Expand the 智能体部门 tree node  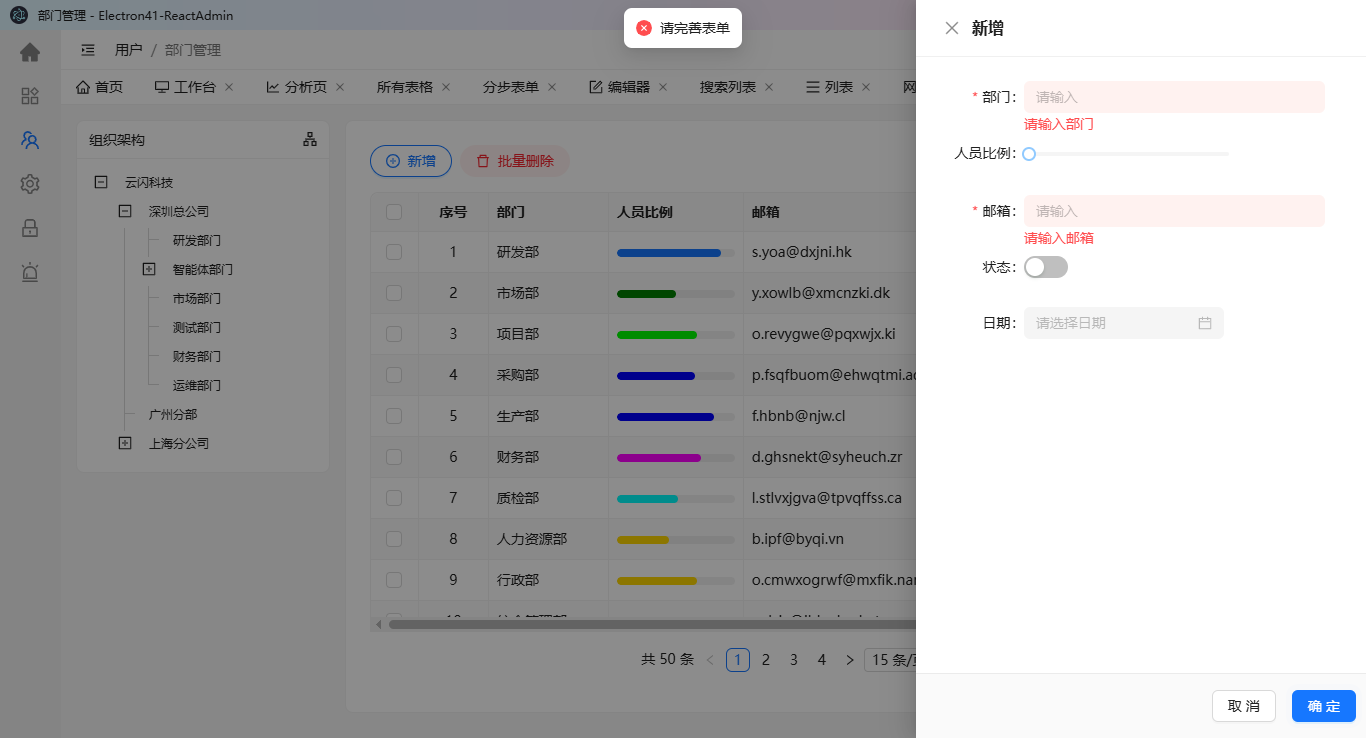tap(149, 269)
